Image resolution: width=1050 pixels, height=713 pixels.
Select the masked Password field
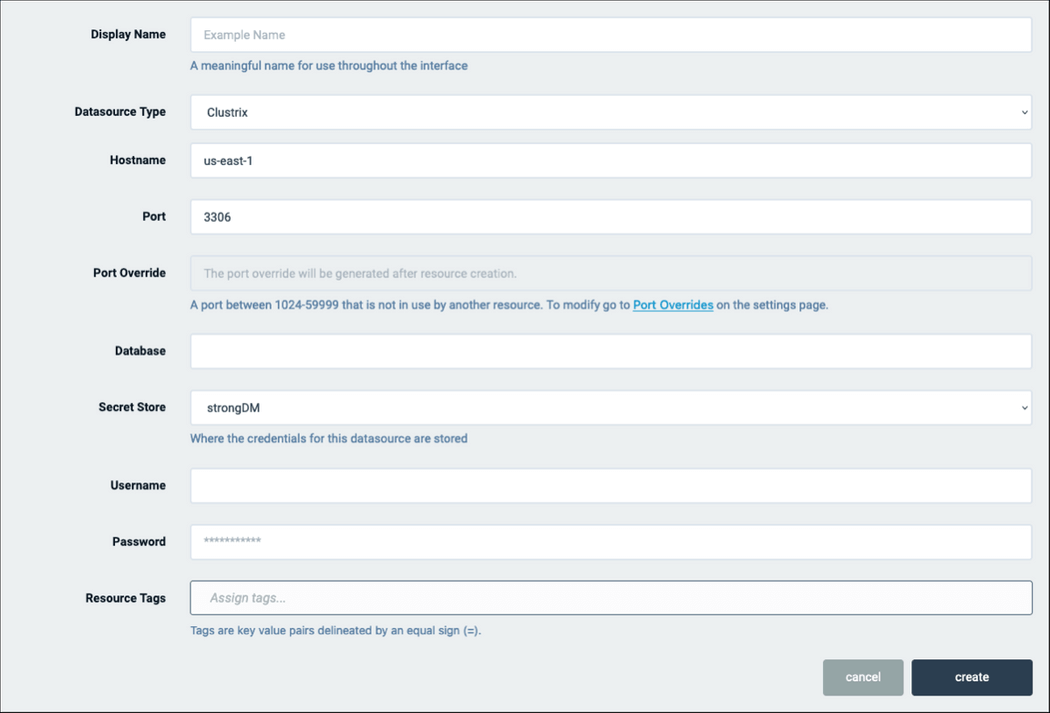pyautogui.click(x=611, y=541)
